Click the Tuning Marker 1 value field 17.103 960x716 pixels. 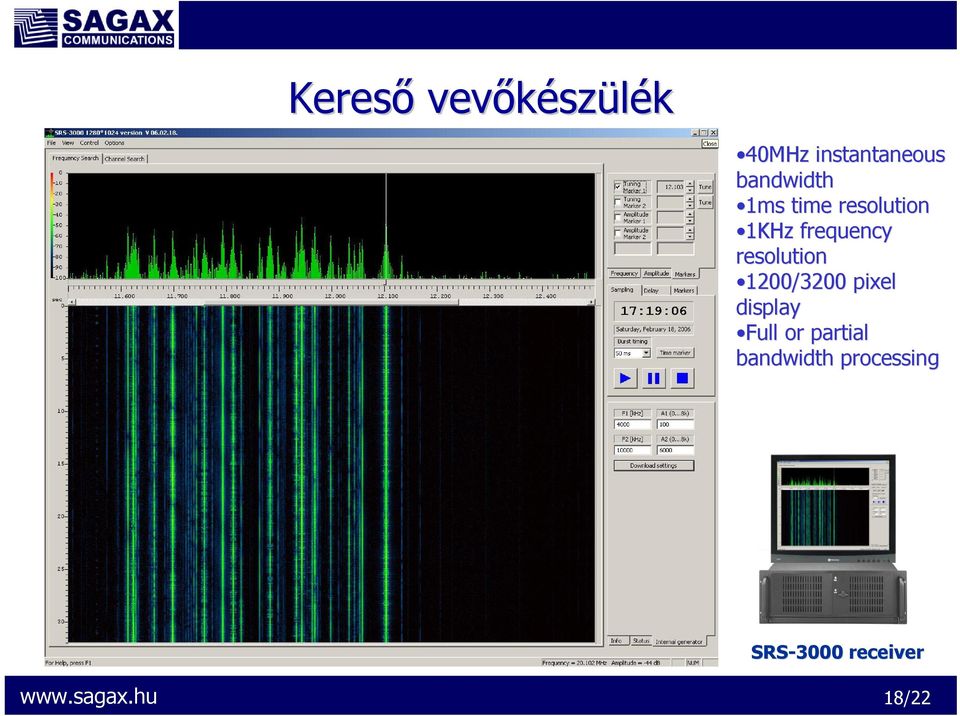point(671,187)
